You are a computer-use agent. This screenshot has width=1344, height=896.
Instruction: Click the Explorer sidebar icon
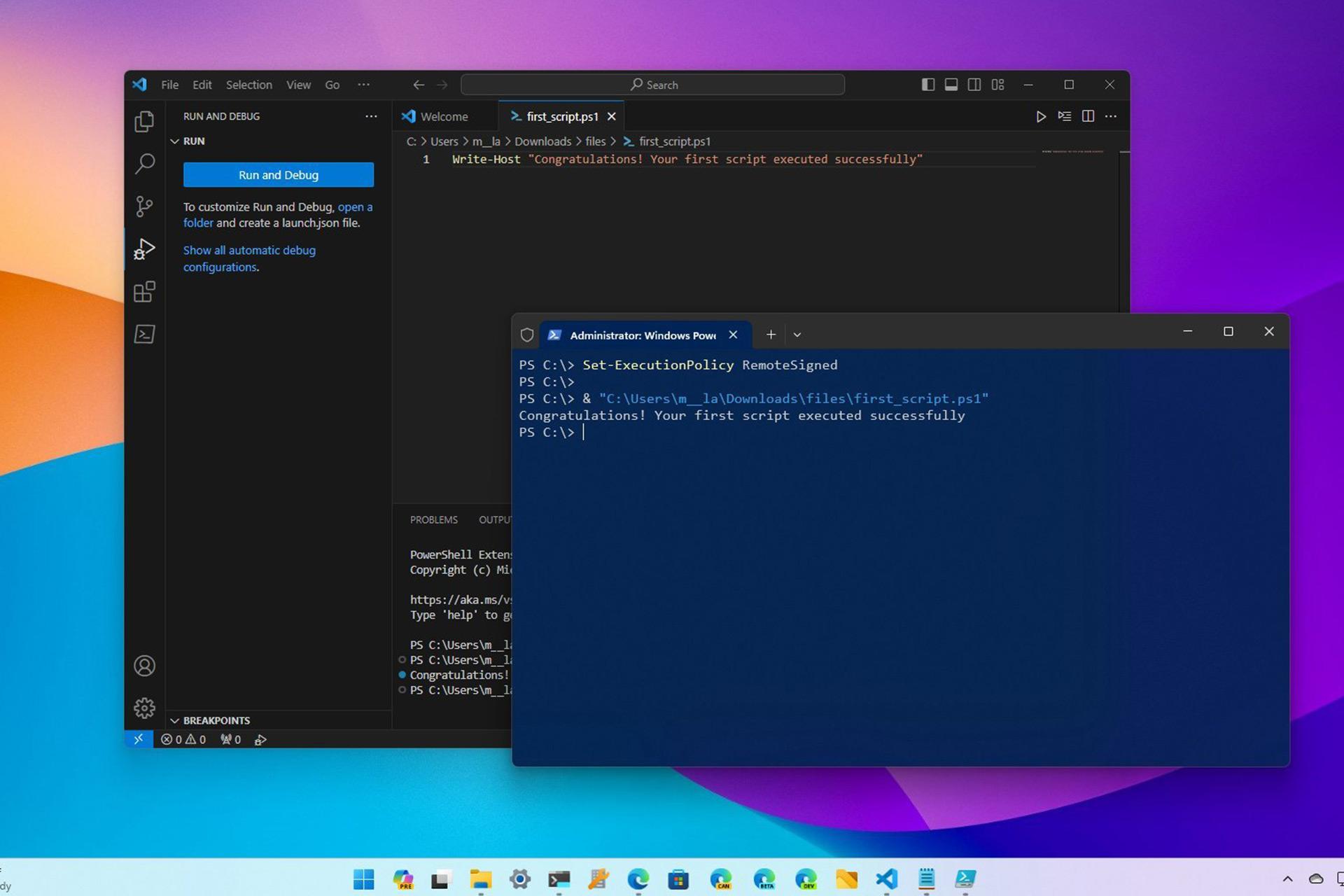tap(144, 120)
